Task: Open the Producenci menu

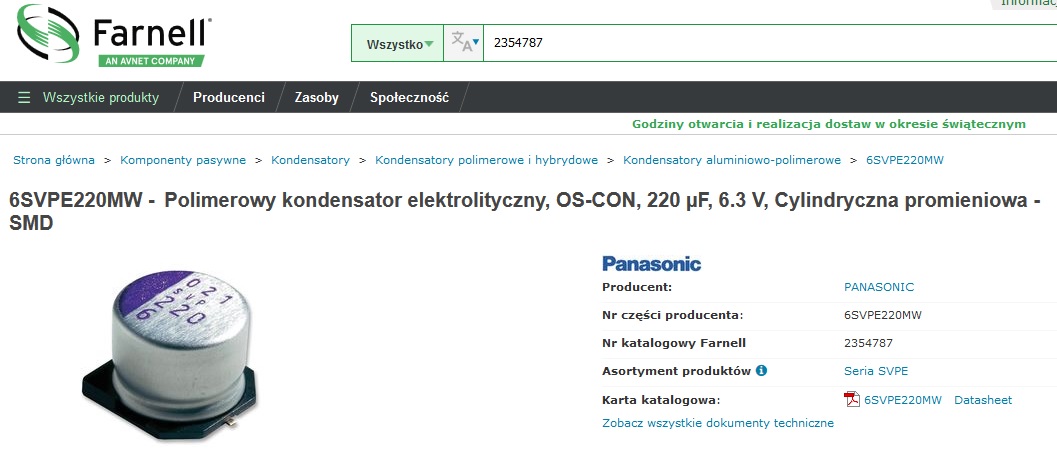Action: (x=229, y=97)
